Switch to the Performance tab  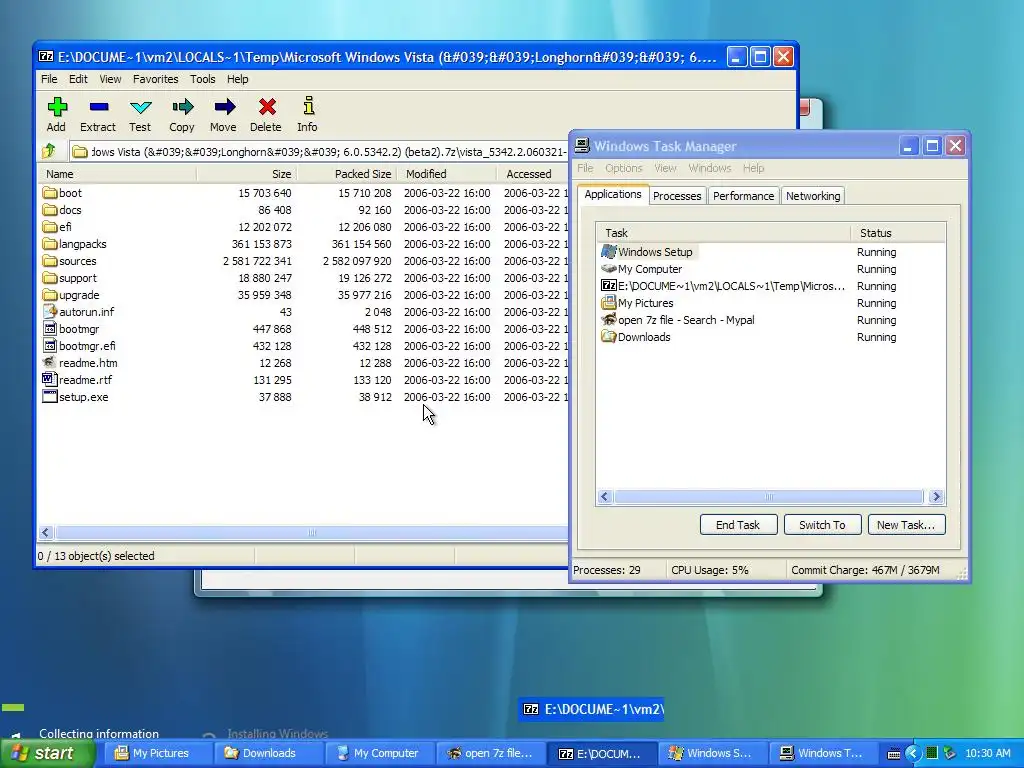coord(743,196)
